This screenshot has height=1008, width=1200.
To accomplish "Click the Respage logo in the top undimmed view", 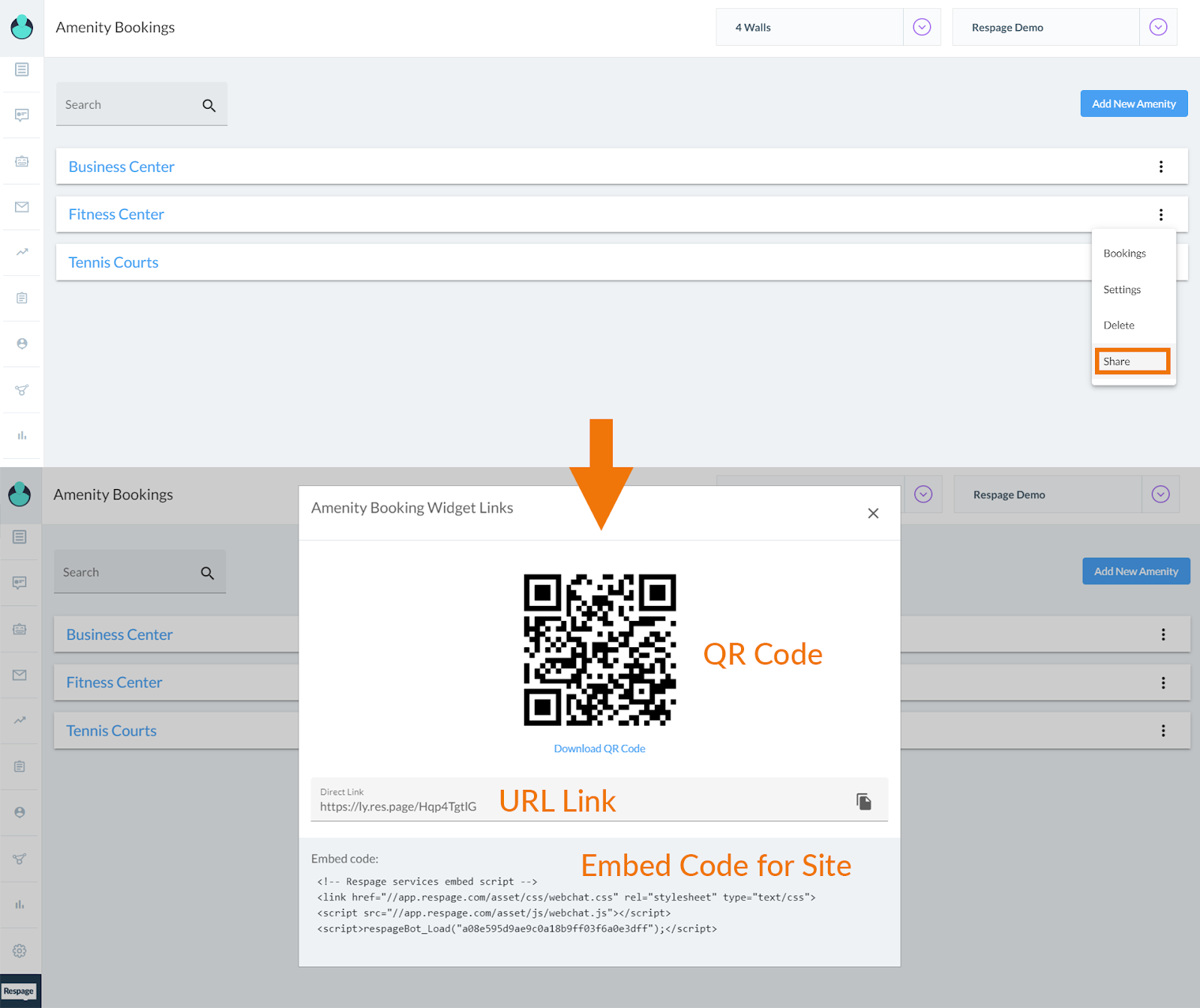I will click(22, 27).
